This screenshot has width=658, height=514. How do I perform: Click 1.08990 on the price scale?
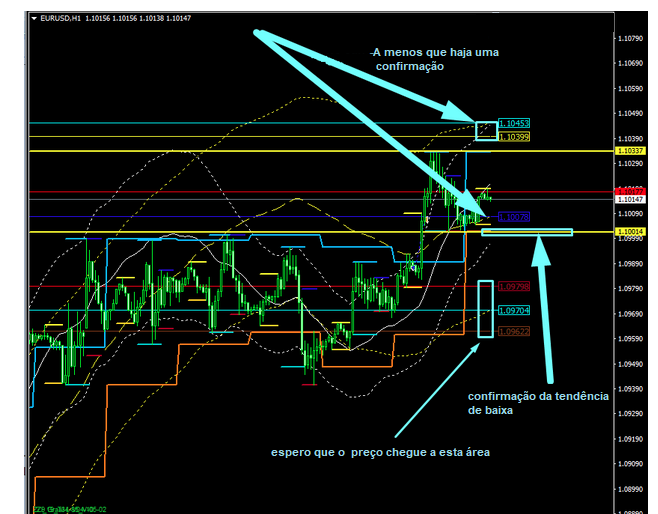630,489
